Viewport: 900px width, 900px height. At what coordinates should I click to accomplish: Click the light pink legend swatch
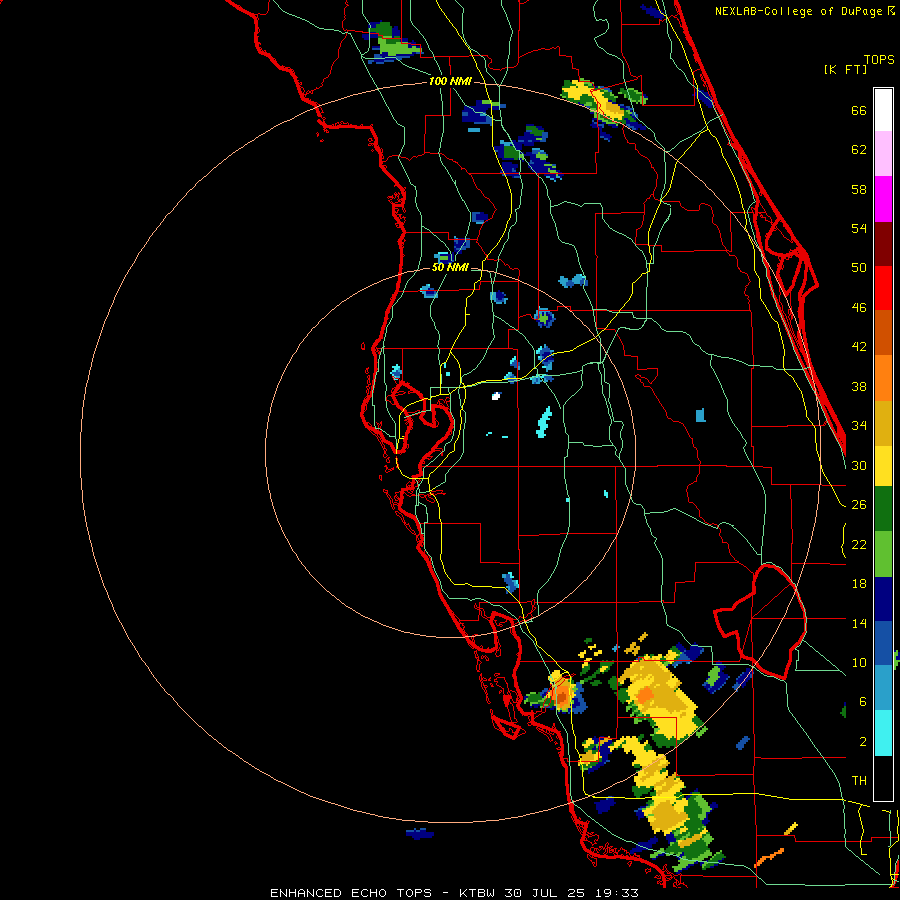883,154
